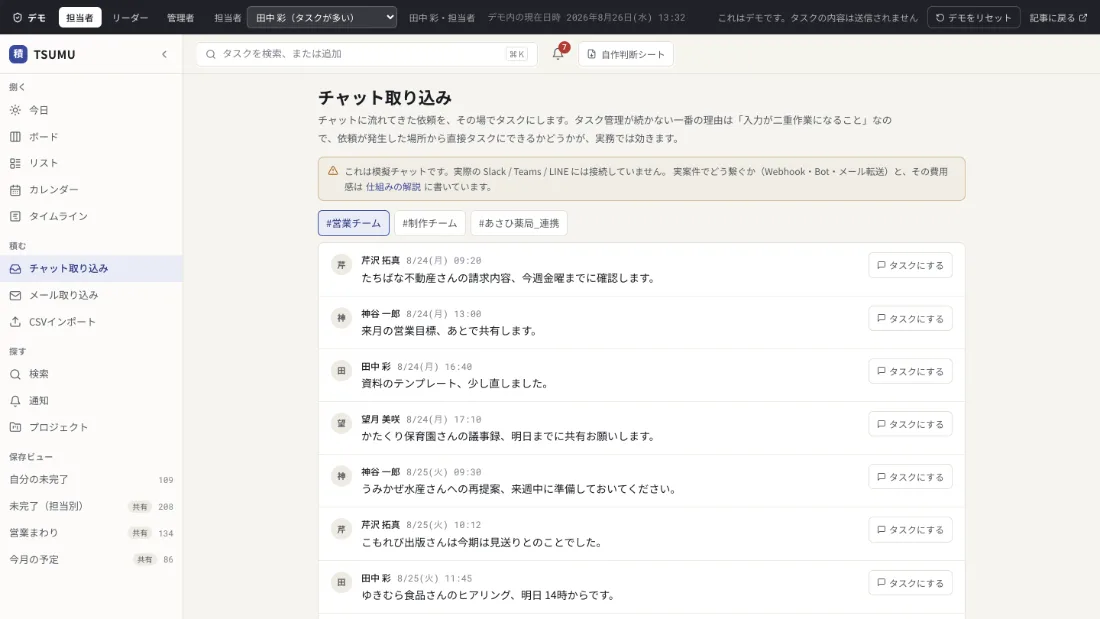This screenshot has height=619, width=1100.
Task: Click the warning icon in the notice banner
Action: pyautogui.click(x=333, y=171)
